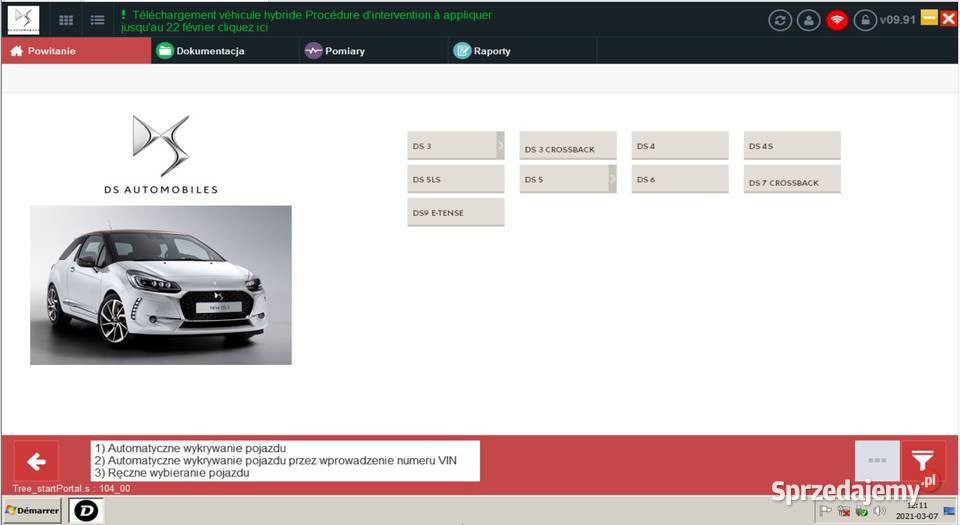Image resolution: width=960 pixels, height=525 pixels.
Task: Select the DS 3 model button
Action: 452,146
